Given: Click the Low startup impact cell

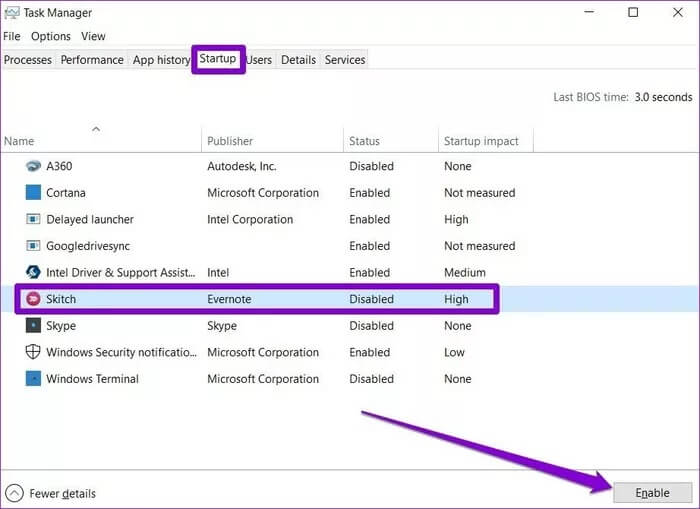Looking at the screenshot, I should coord(454,352).
